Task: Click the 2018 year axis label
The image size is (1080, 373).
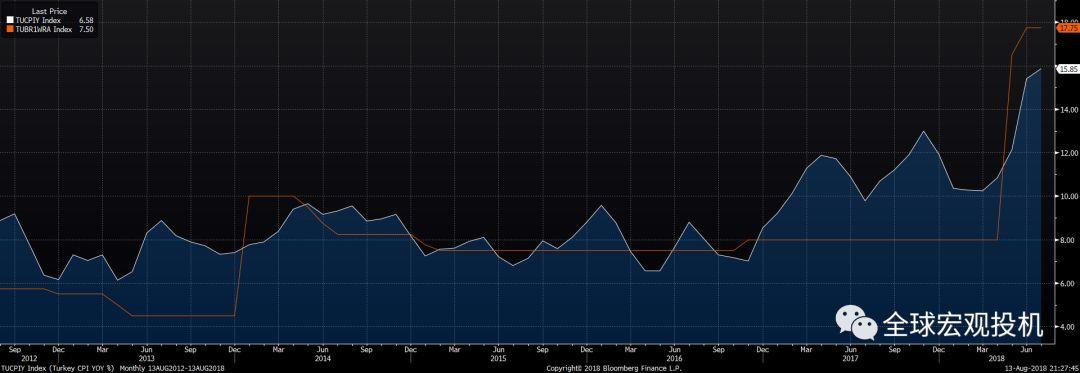Action: 997,359
